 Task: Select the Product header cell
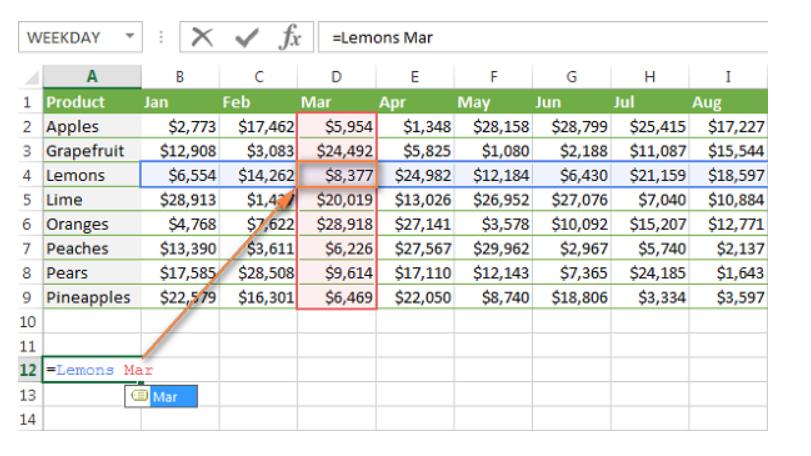(x=90, y=102)
